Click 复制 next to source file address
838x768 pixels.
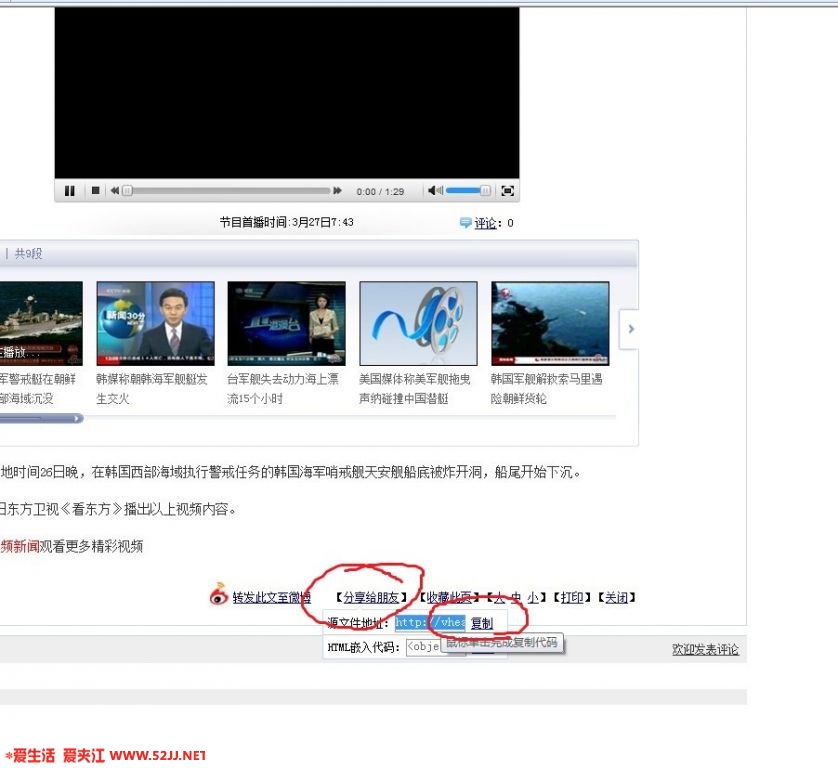click(x=481, y=623)
